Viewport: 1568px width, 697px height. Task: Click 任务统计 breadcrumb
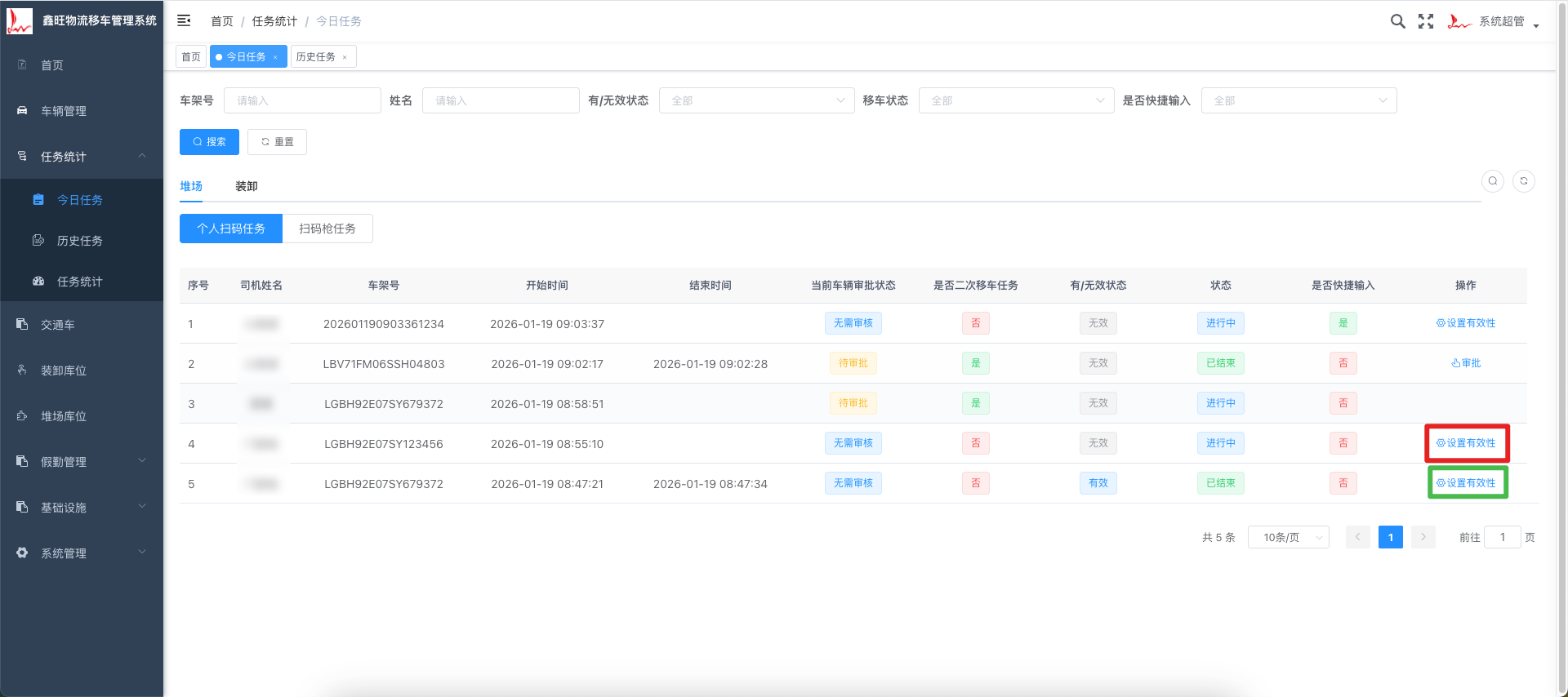point(274,21)
